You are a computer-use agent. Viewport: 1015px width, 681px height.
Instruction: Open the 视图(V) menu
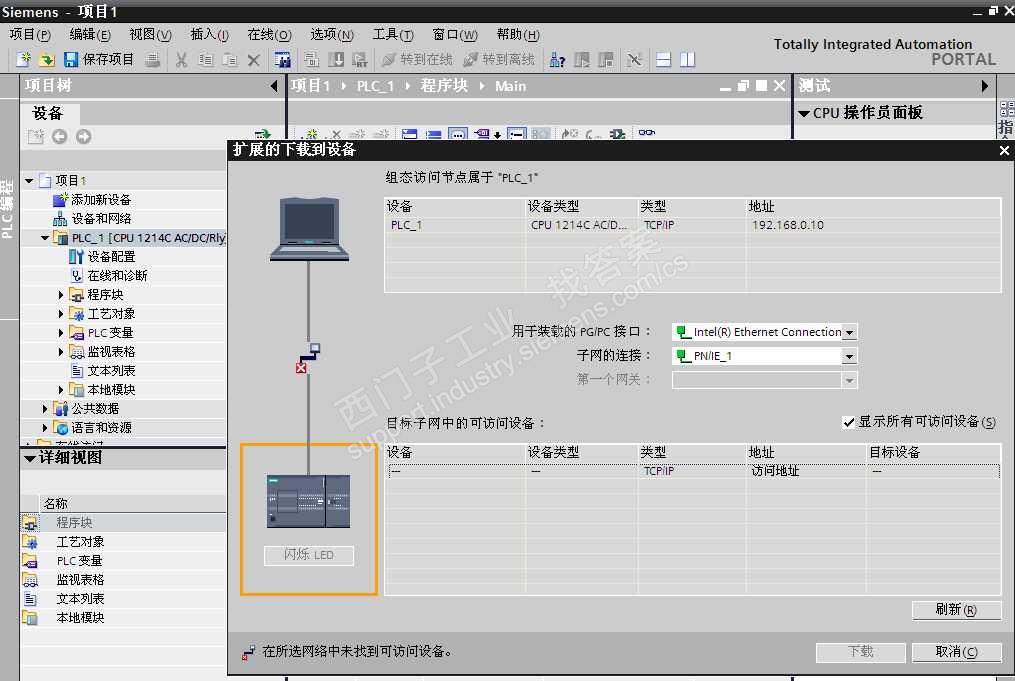tap(150, 34)
